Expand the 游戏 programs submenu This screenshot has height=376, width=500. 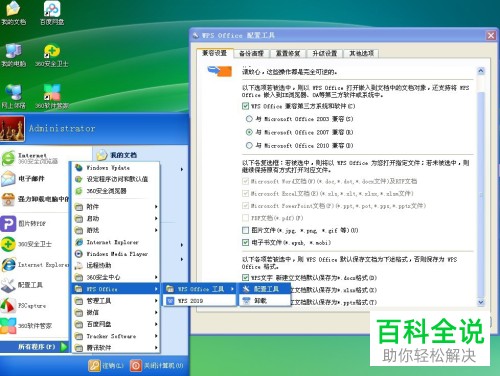coord(116,230)
